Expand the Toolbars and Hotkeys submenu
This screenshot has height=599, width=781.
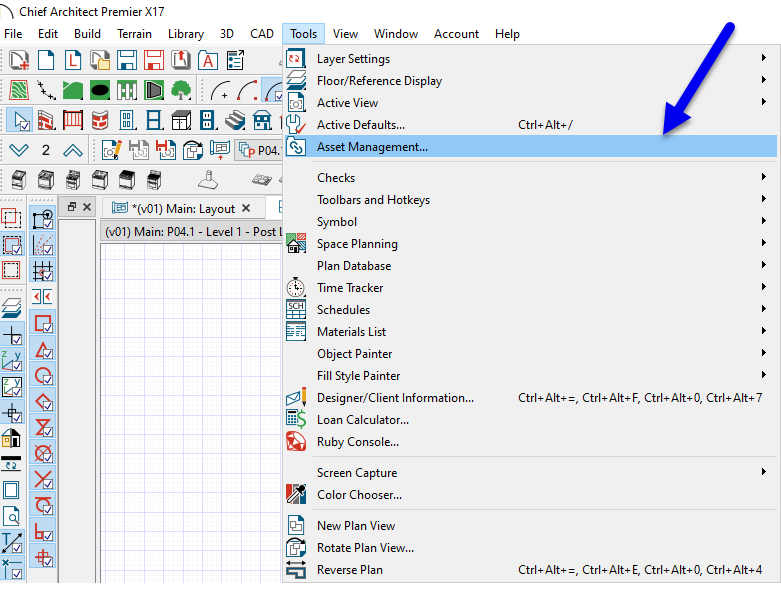[x=530, y=200]
